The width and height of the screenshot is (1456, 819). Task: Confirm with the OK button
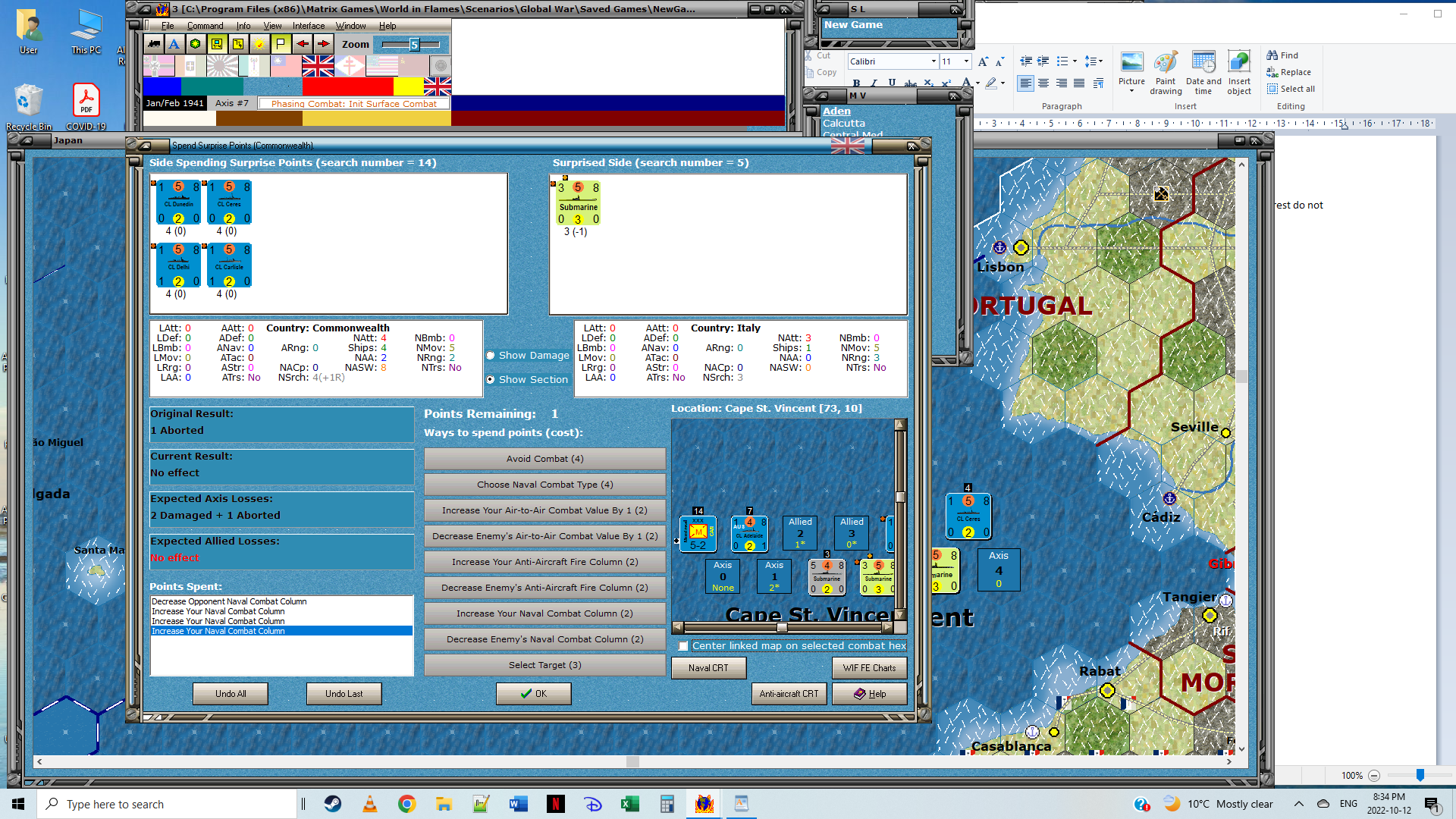533,694
